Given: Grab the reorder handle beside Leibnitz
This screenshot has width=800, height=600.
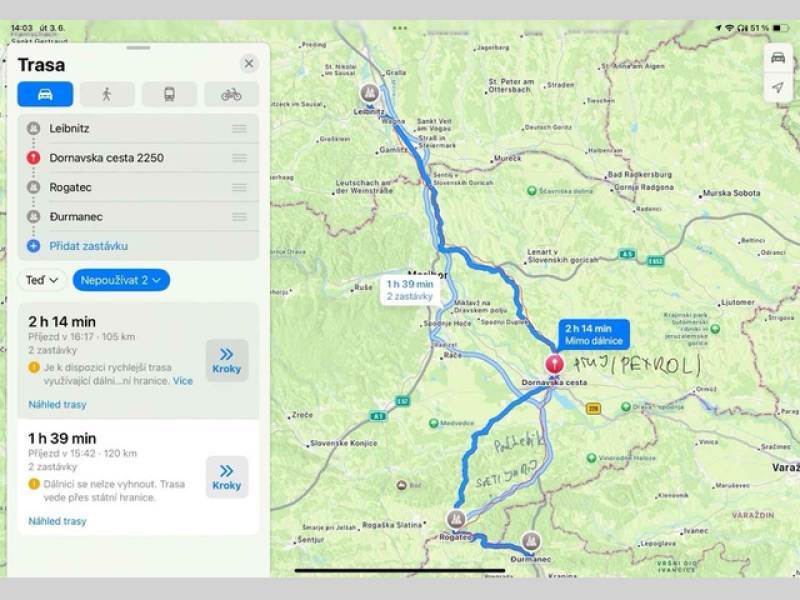Looking at the screenshot, I should 239,129.
